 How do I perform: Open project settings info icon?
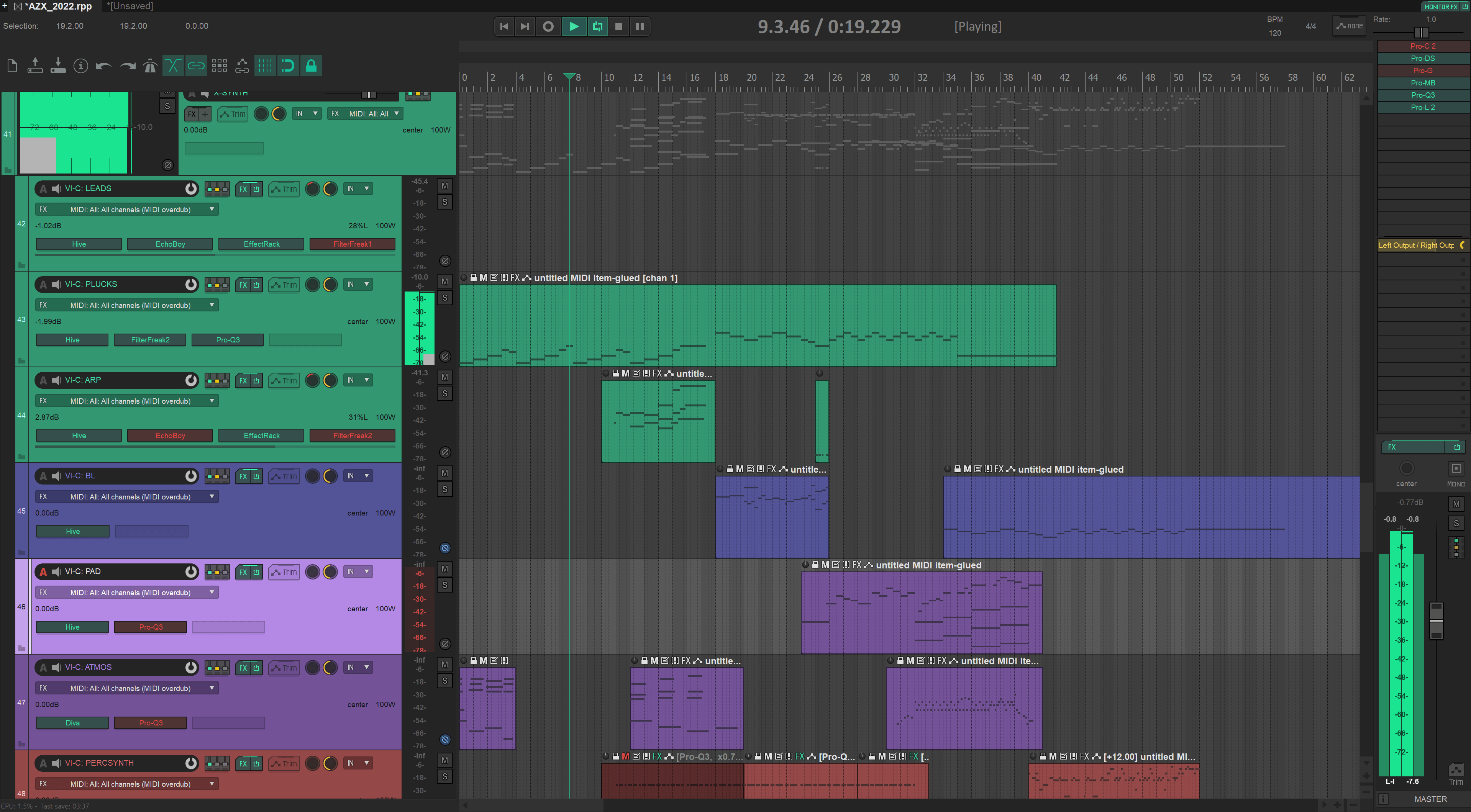click(81, 66)
